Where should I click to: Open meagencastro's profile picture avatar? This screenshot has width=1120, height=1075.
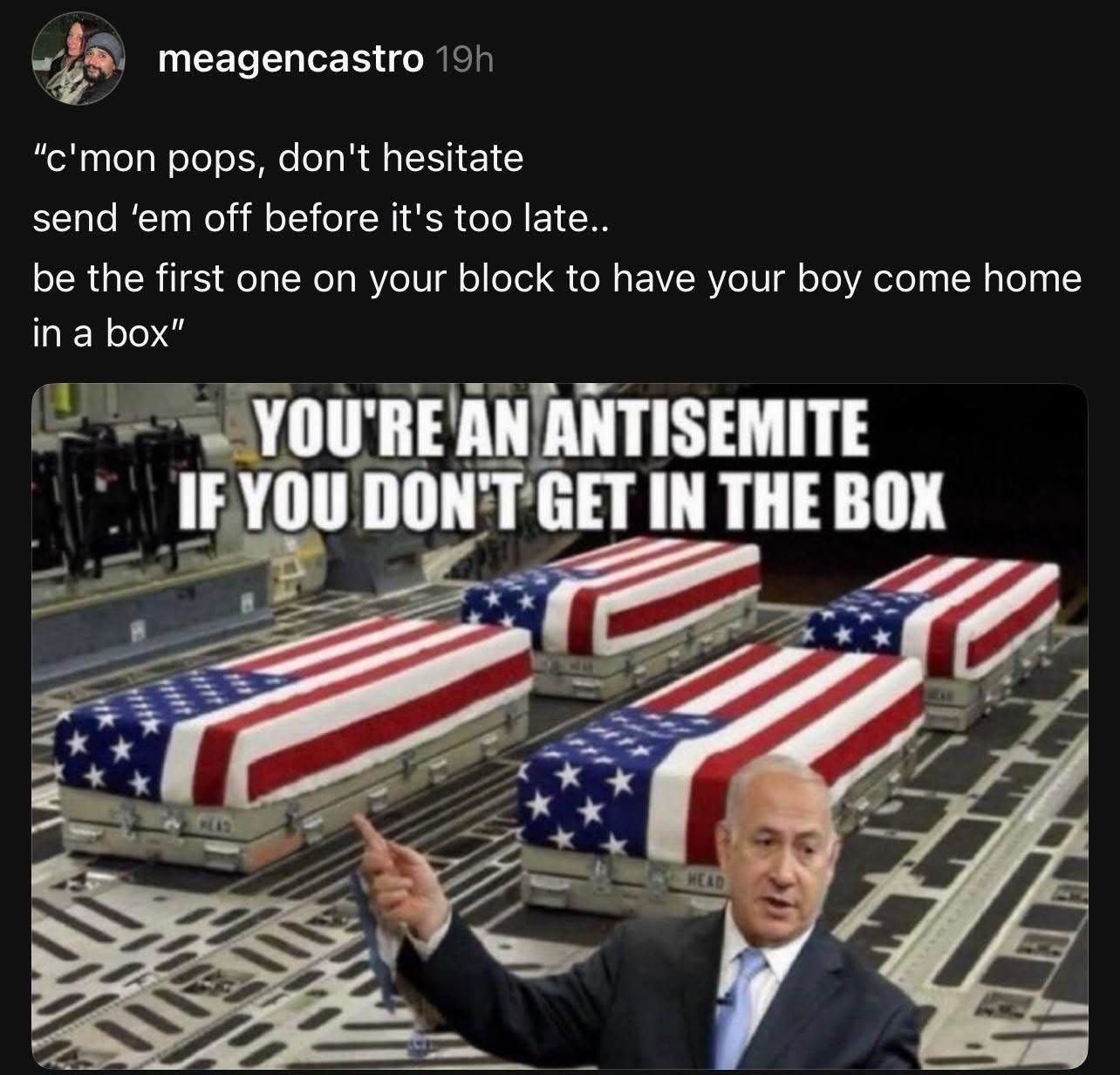(76, 61)
